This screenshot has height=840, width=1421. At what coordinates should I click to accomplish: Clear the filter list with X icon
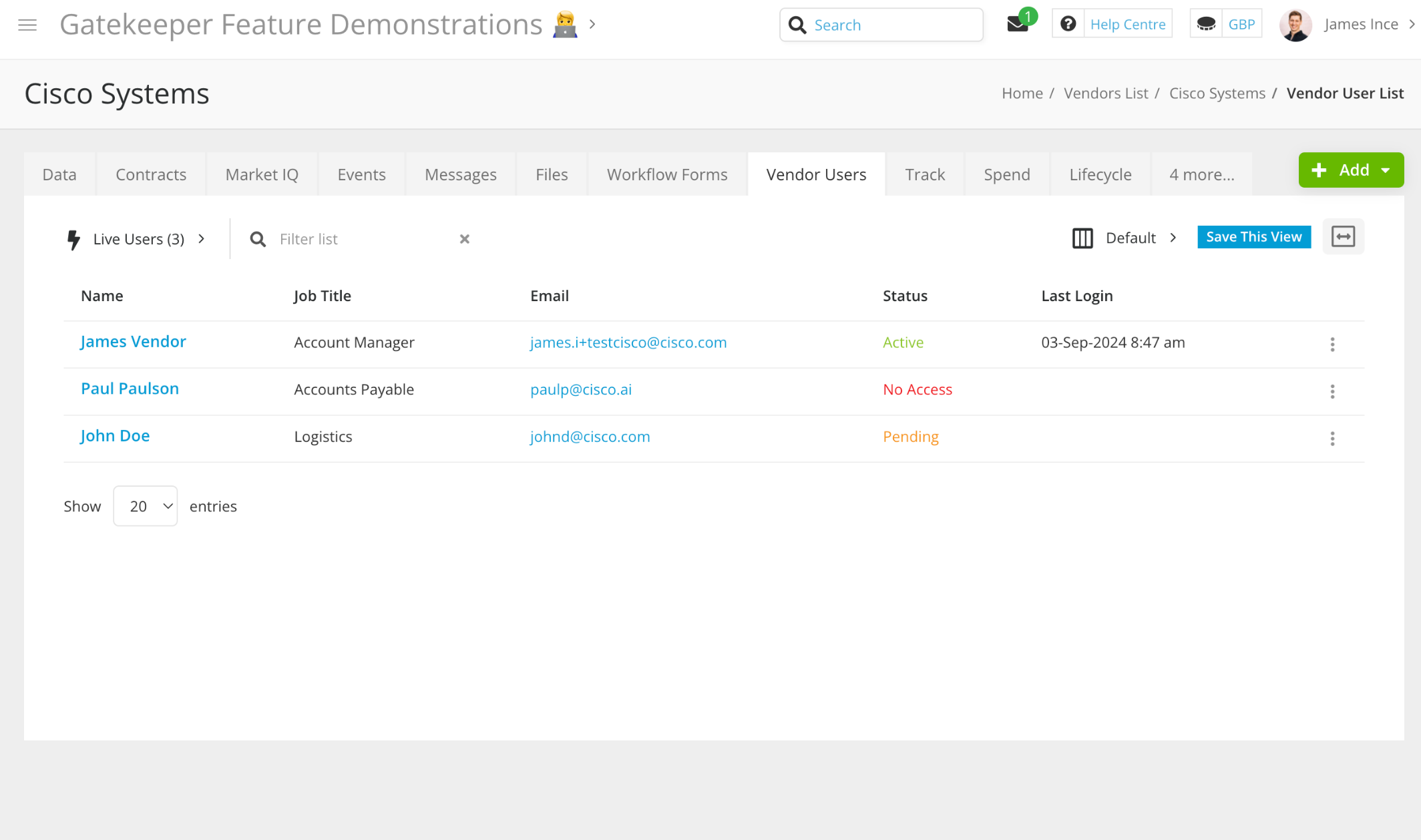[x=465, y=239]
